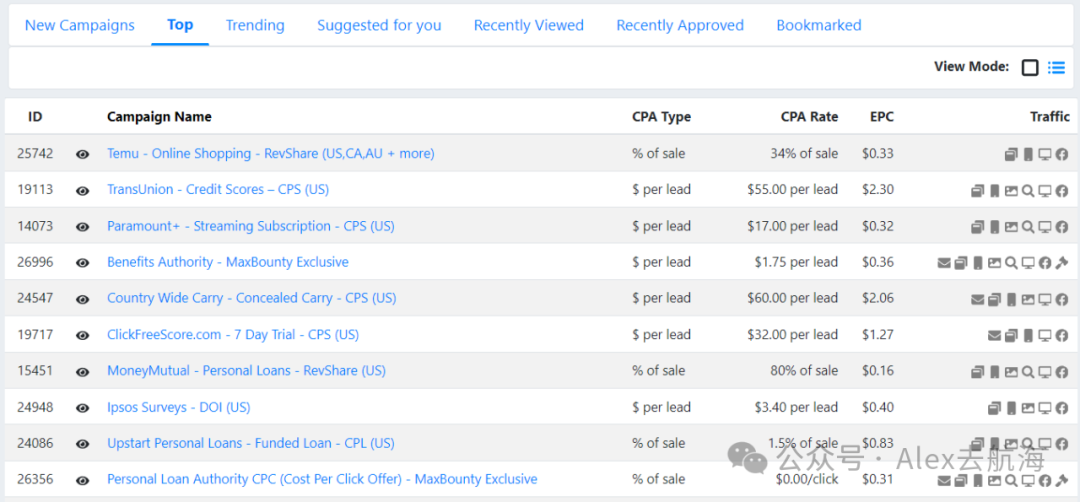Screen dimensions: 1080x502
Task: Open the Recently Approved tab
Action: tap(680, 25)
